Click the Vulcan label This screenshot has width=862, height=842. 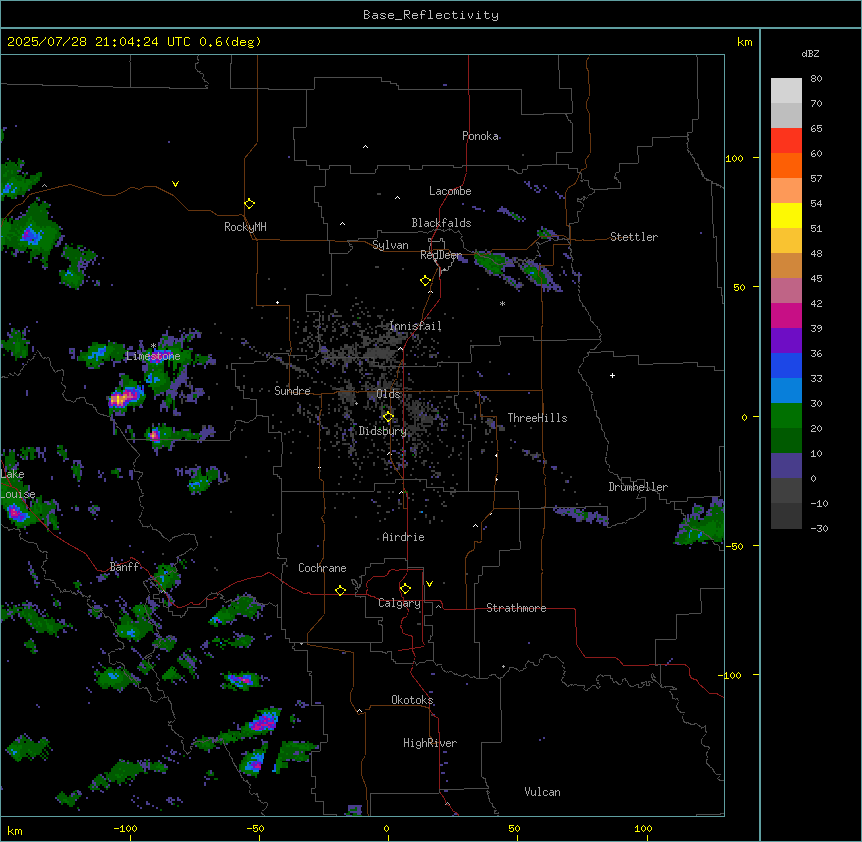point(542,792)
